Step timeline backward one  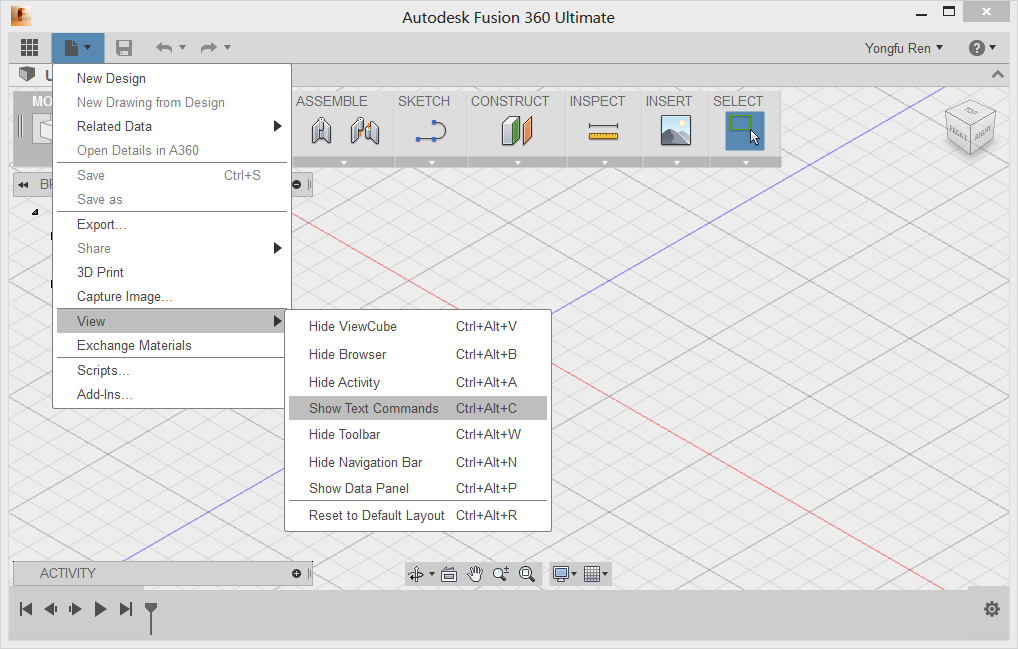51,609
